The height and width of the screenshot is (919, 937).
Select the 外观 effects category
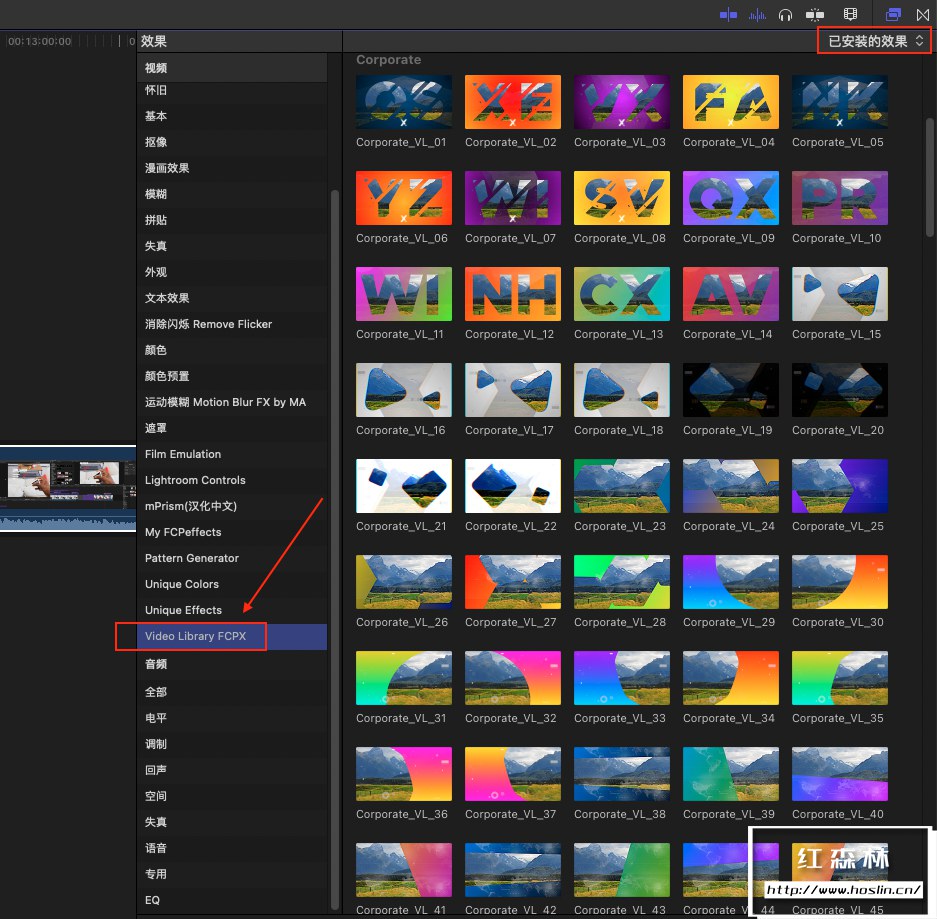click(232, 272)
